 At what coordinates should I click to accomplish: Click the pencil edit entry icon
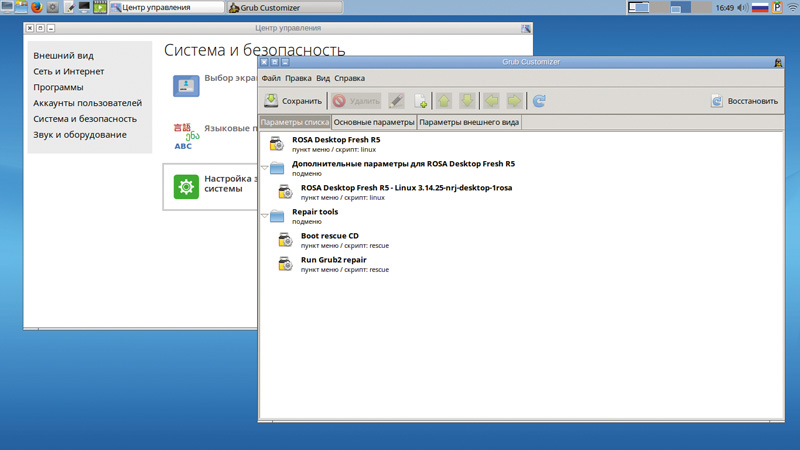(x=396, y=101)
